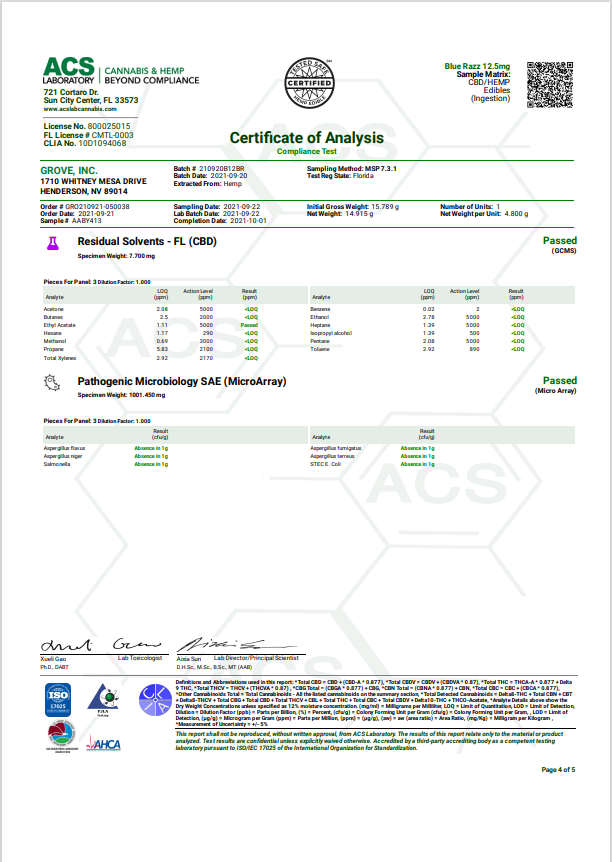Viewport: 612px width, 862px height.
Task: Click the Certificate of Analysis title
Action: (x=306, y=137)
